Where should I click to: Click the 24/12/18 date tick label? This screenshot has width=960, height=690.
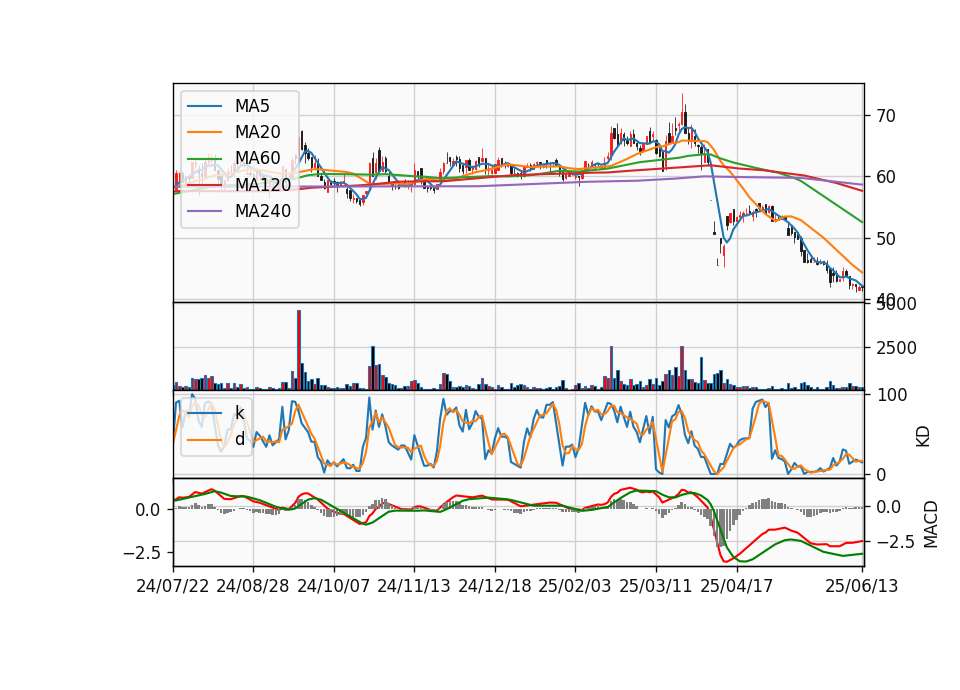click(x=495, y=586)
